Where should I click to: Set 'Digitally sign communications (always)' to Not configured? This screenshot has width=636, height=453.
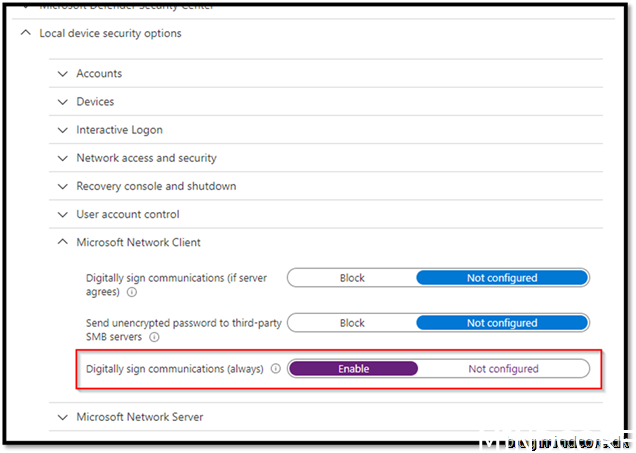(x=503, y=369)
